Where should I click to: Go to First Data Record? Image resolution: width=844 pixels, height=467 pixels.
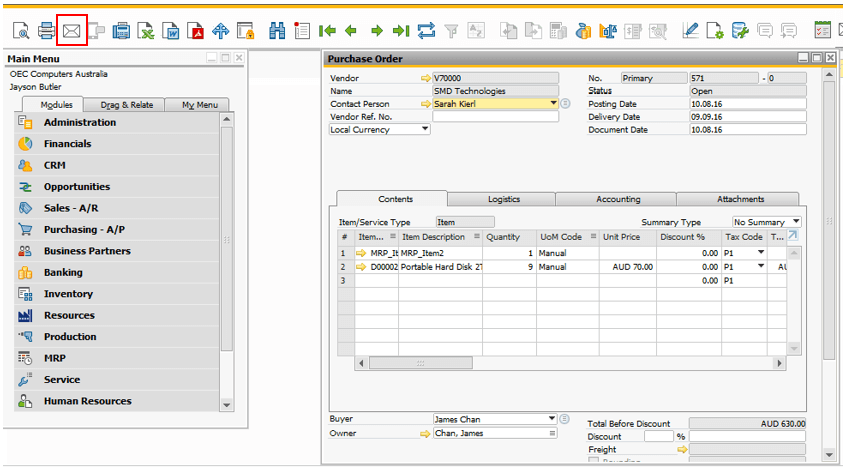[327, 31]
